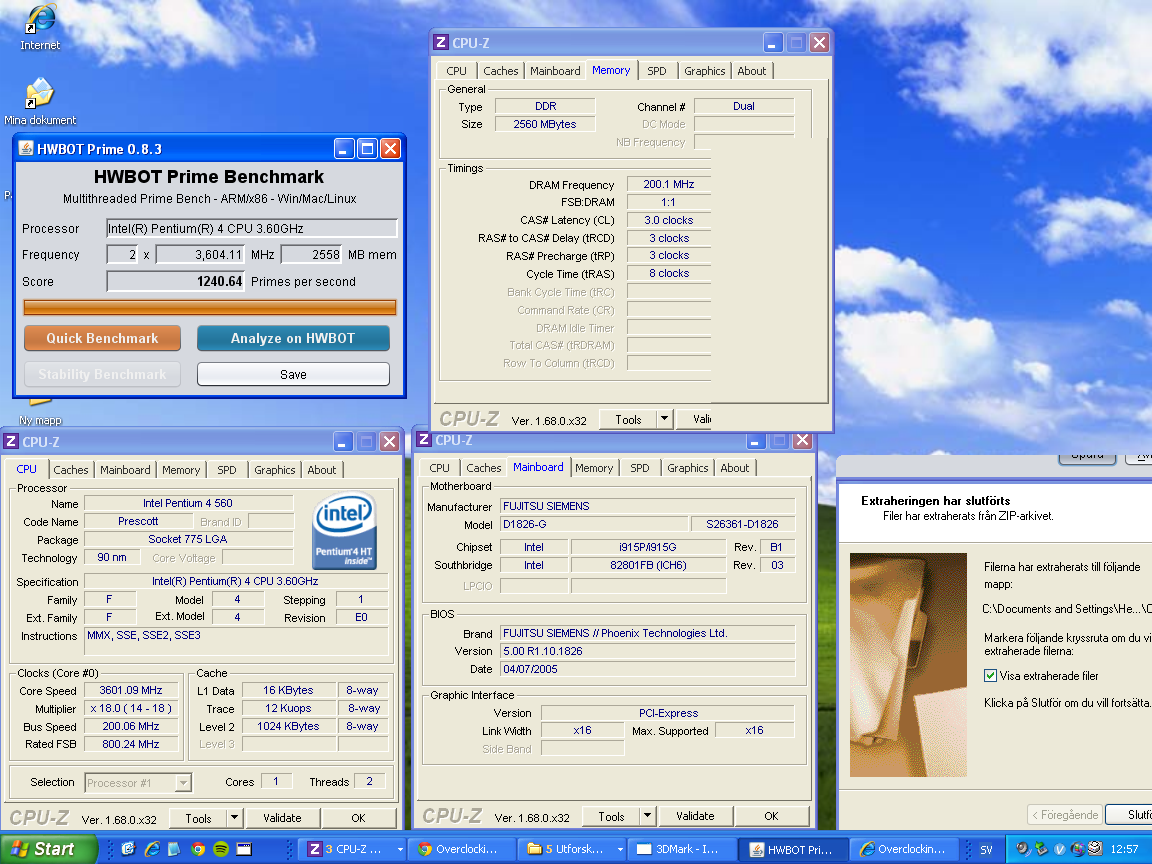Click Analyze on HWBOT button
Screen dimensions: 1152x864
(x=292, y=338)
